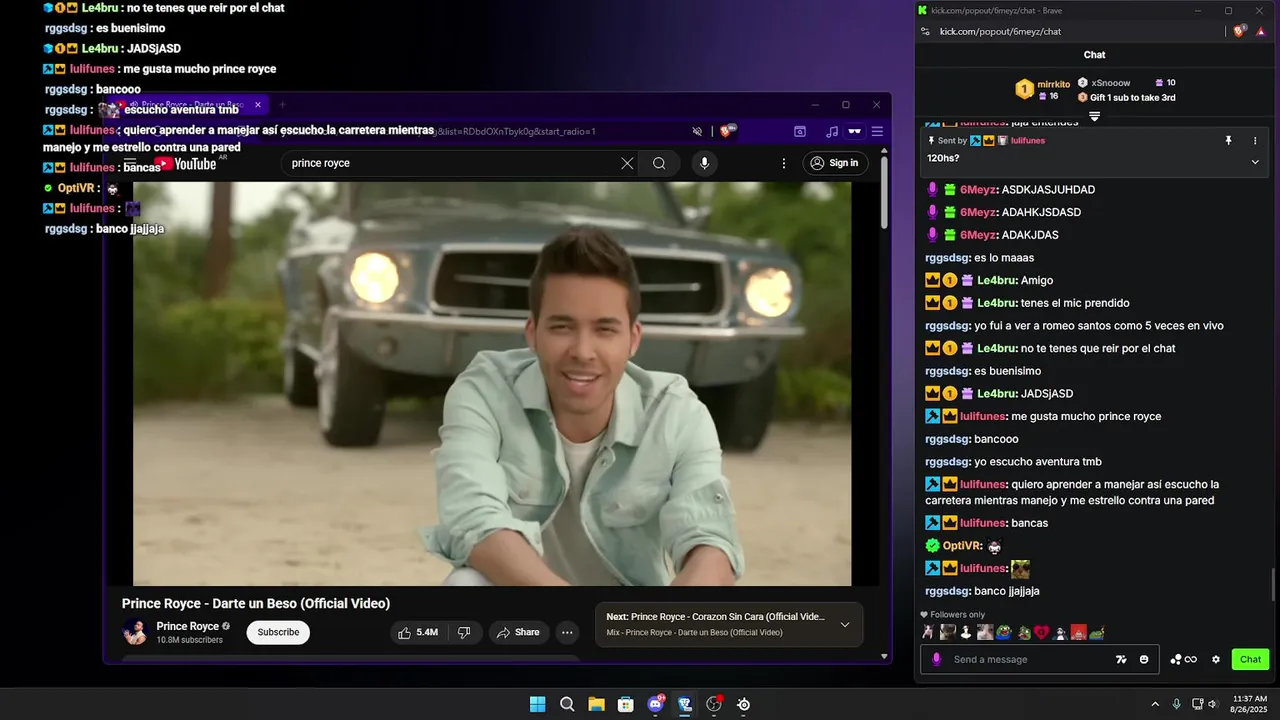Close the Prince Royce browser tab
1280x720 pixels.
pos(257,104)
